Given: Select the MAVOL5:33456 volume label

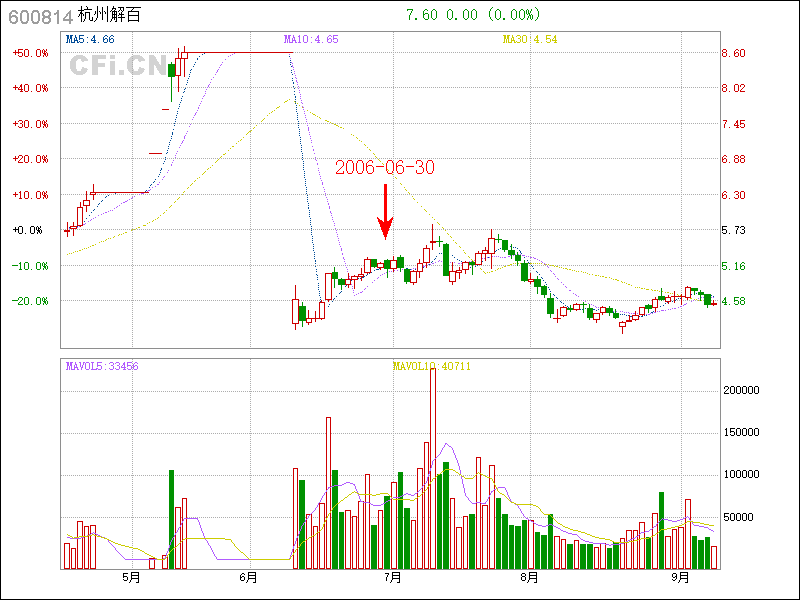Looking at the screenshot, I should [102, 366].
